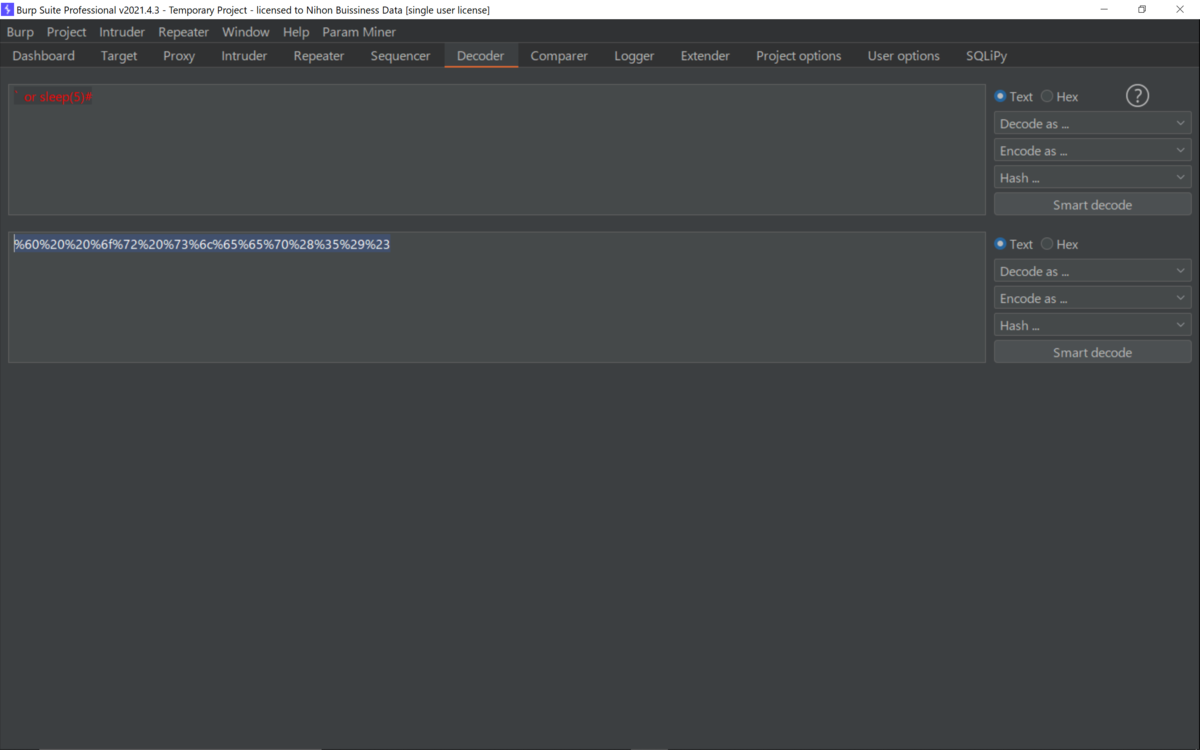
Task: Open the Burp menu
Action: pyautogui.click(x=20, y=32)
